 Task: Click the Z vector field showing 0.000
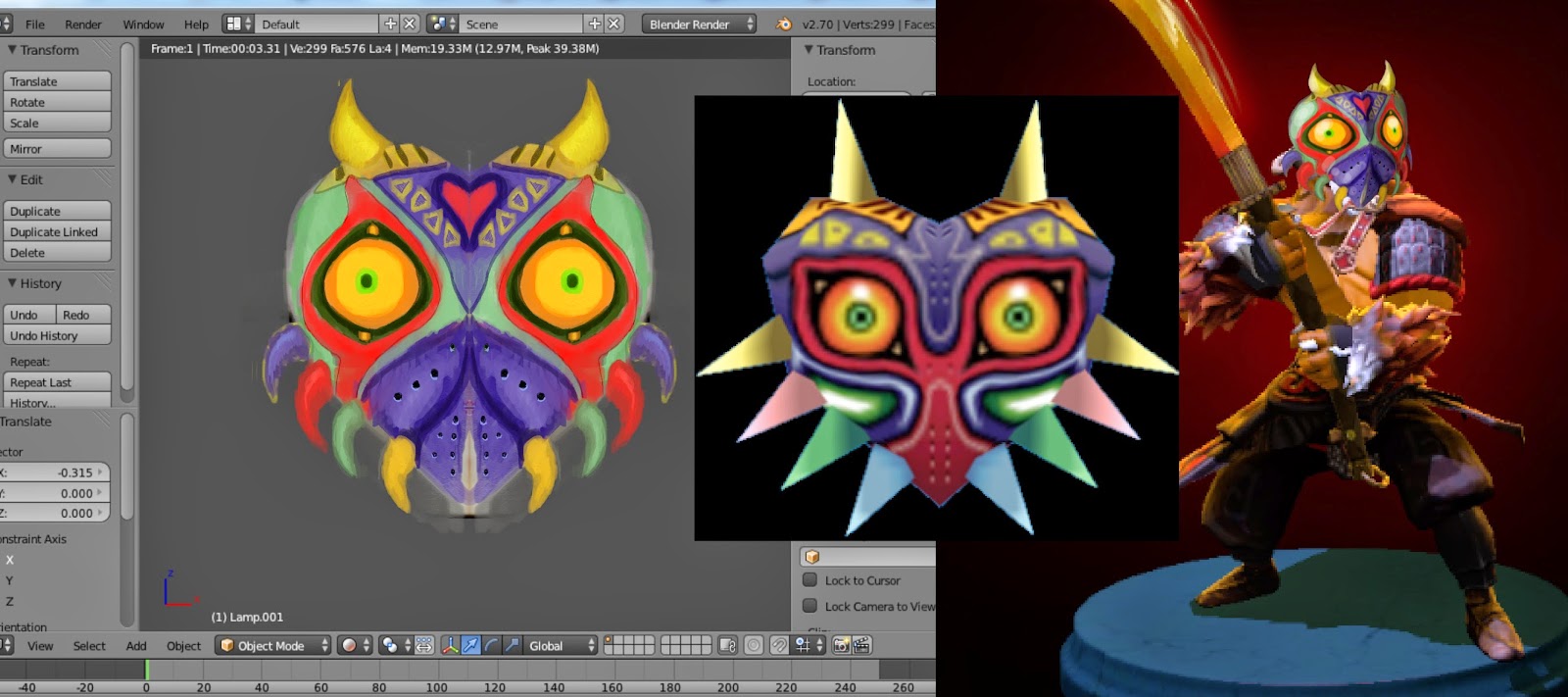pyautogui.click(x=53, y=513)
